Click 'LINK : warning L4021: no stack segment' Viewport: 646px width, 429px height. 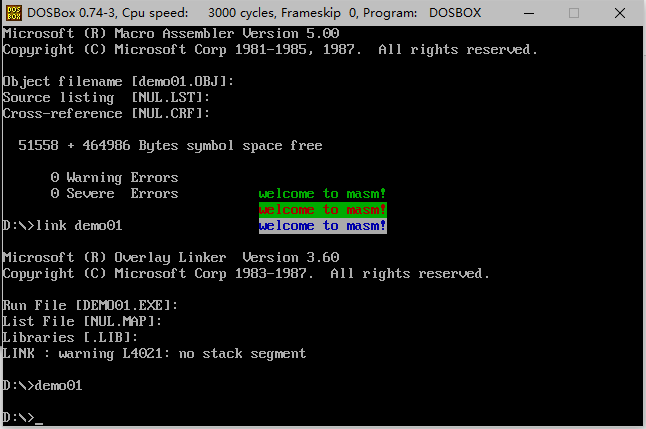(154, 354)
